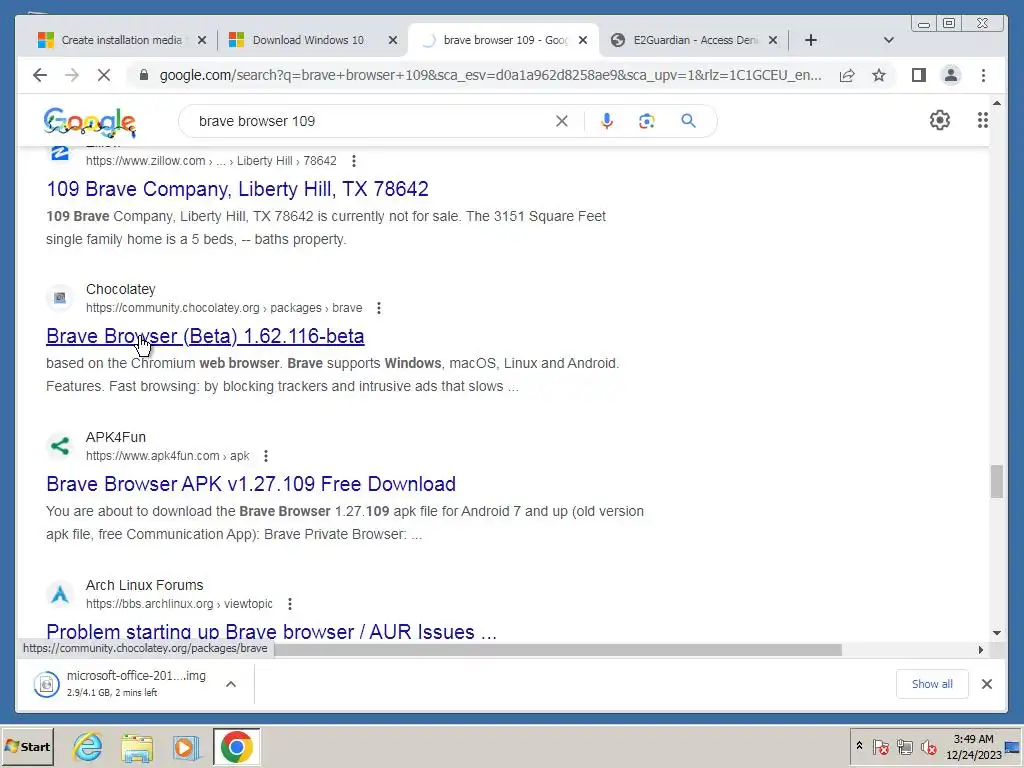Show hidden tray icons arrow

[x=859, y=746]
